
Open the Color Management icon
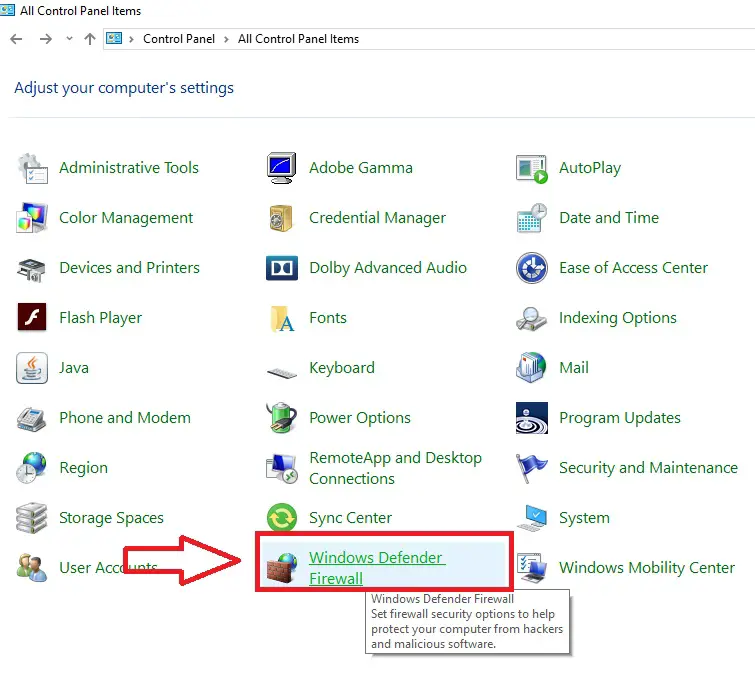coord(32,218)
